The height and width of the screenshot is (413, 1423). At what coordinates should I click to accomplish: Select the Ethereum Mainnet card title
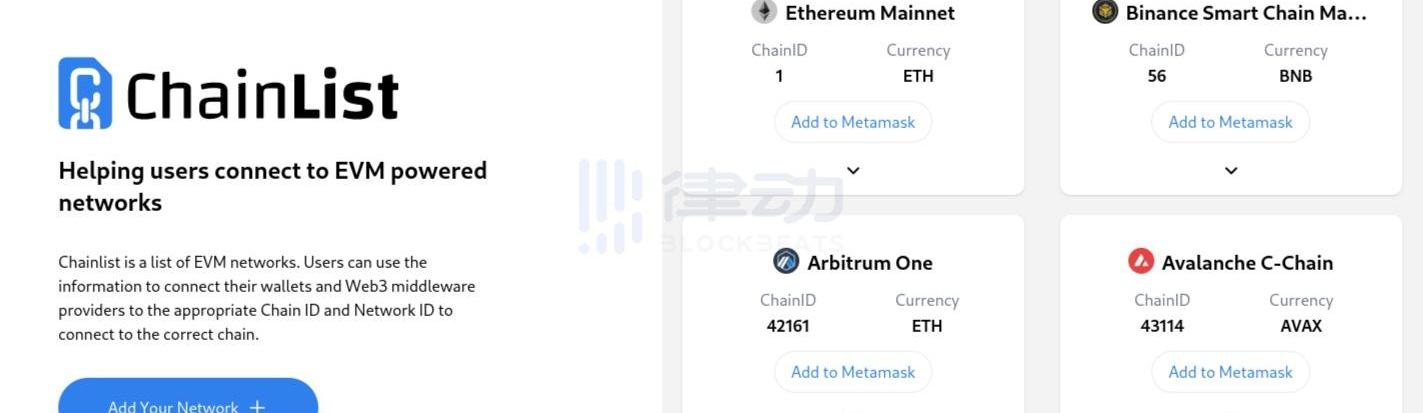point(870,13)
